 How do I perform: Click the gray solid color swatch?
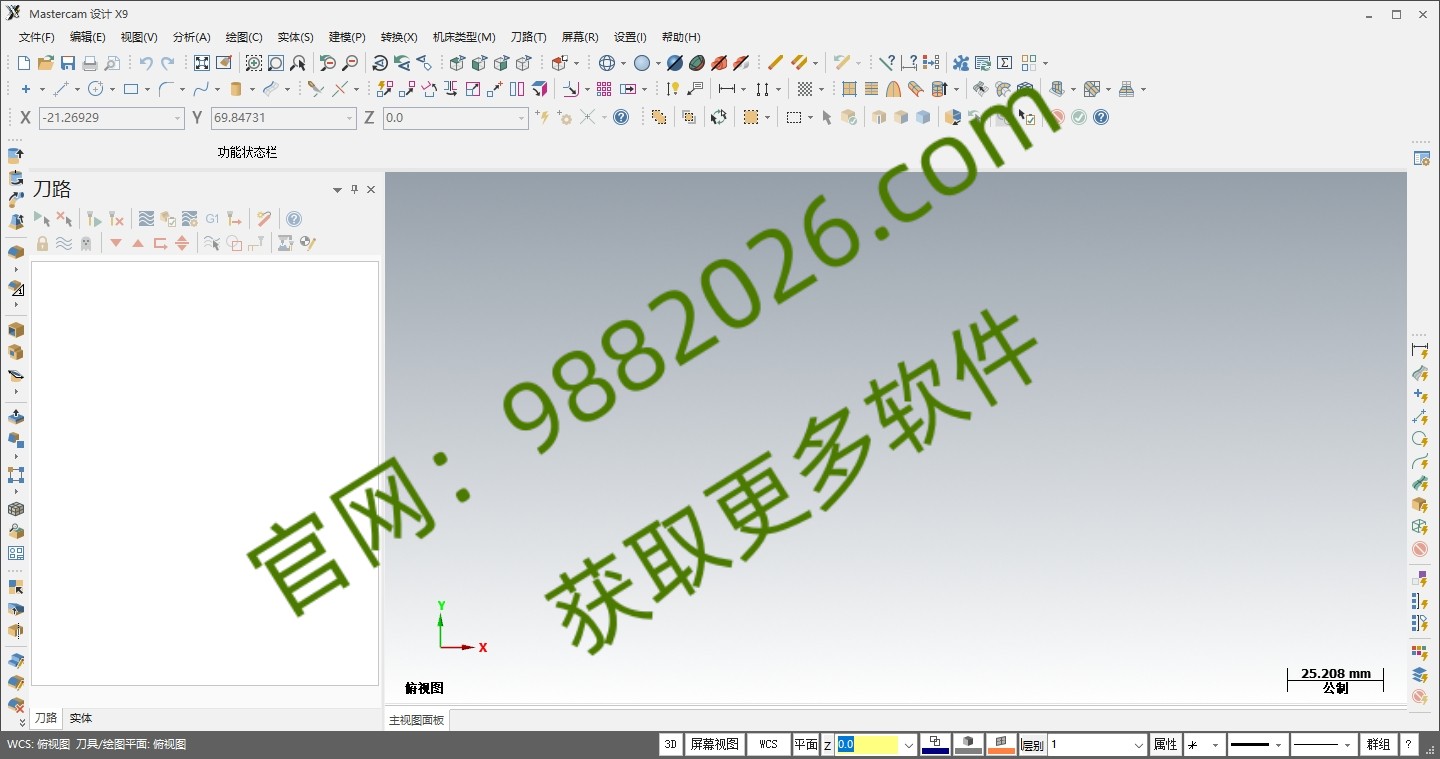coord(968,744)
